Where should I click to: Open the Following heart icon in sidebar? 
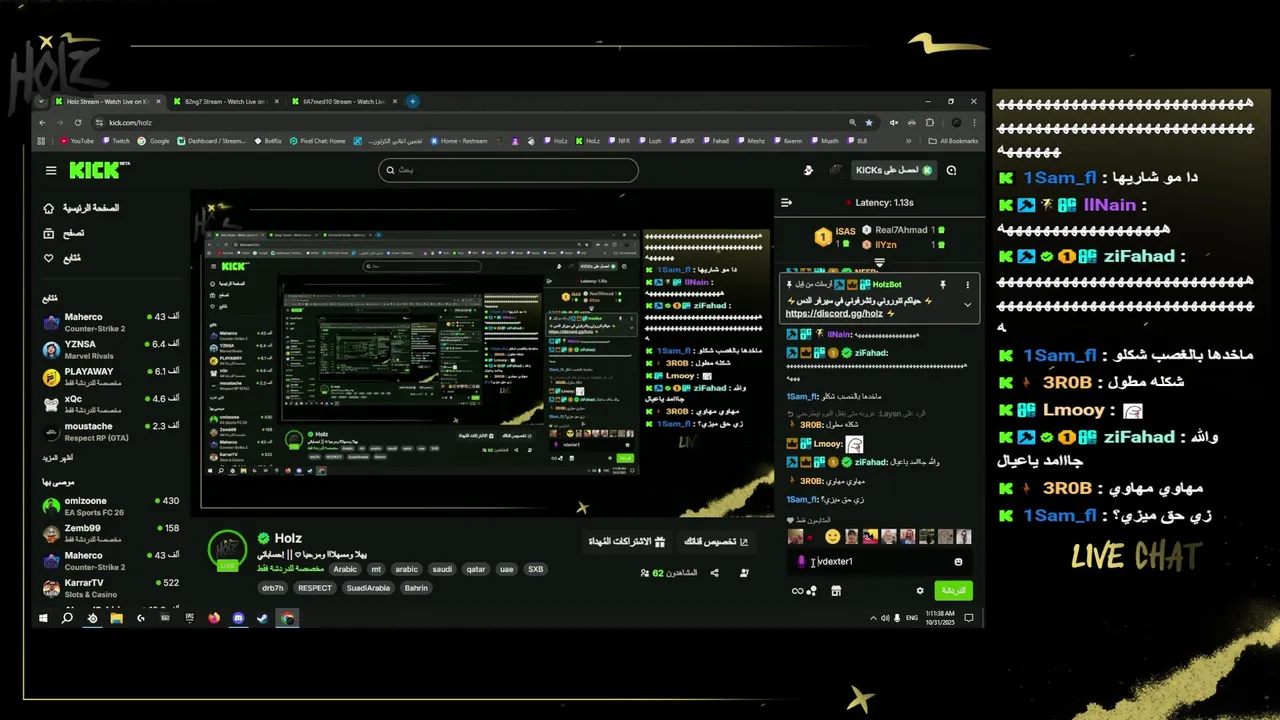coord(49,258)
